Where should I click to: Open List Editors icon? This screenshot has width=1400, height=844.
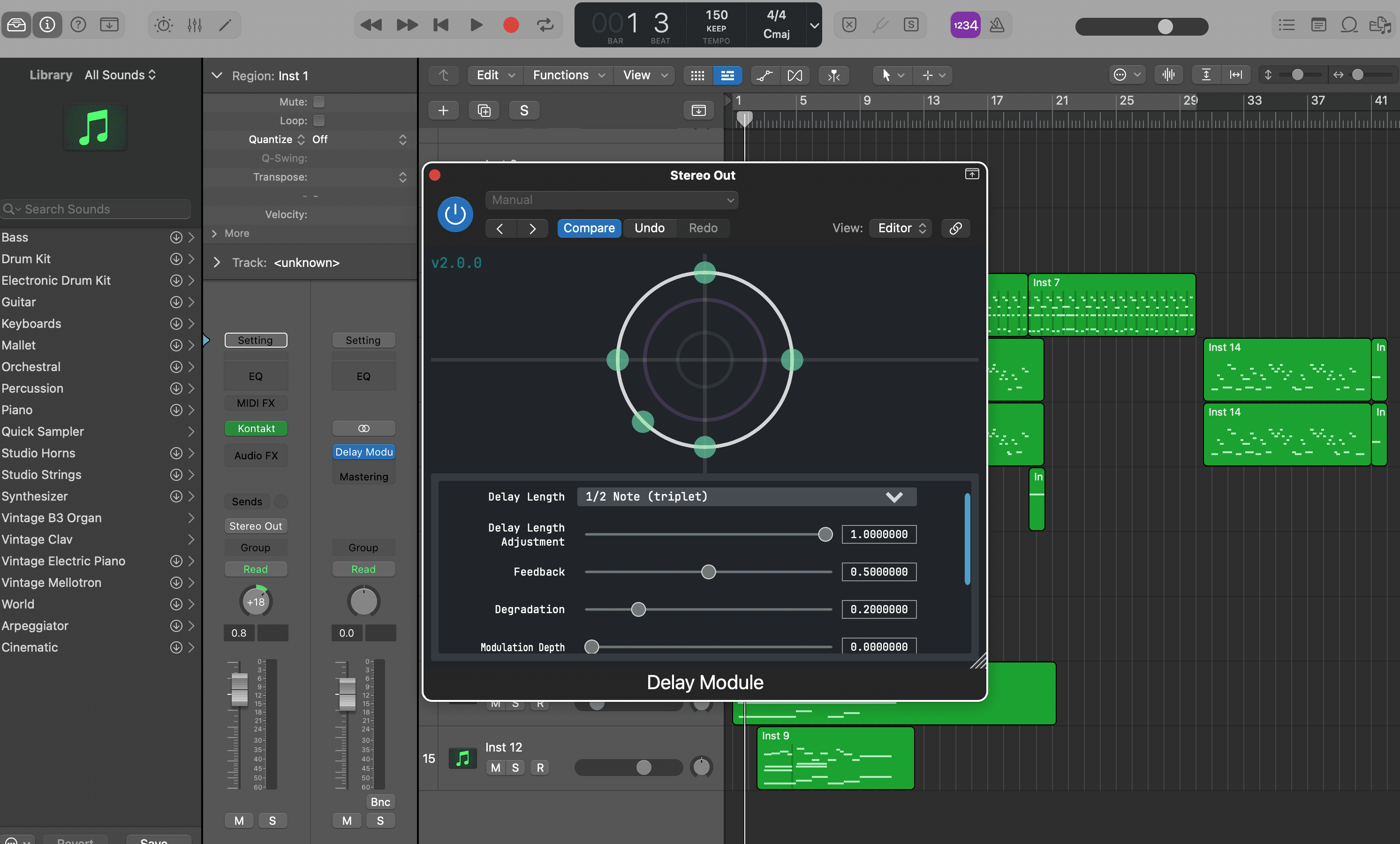[1286, 25]
